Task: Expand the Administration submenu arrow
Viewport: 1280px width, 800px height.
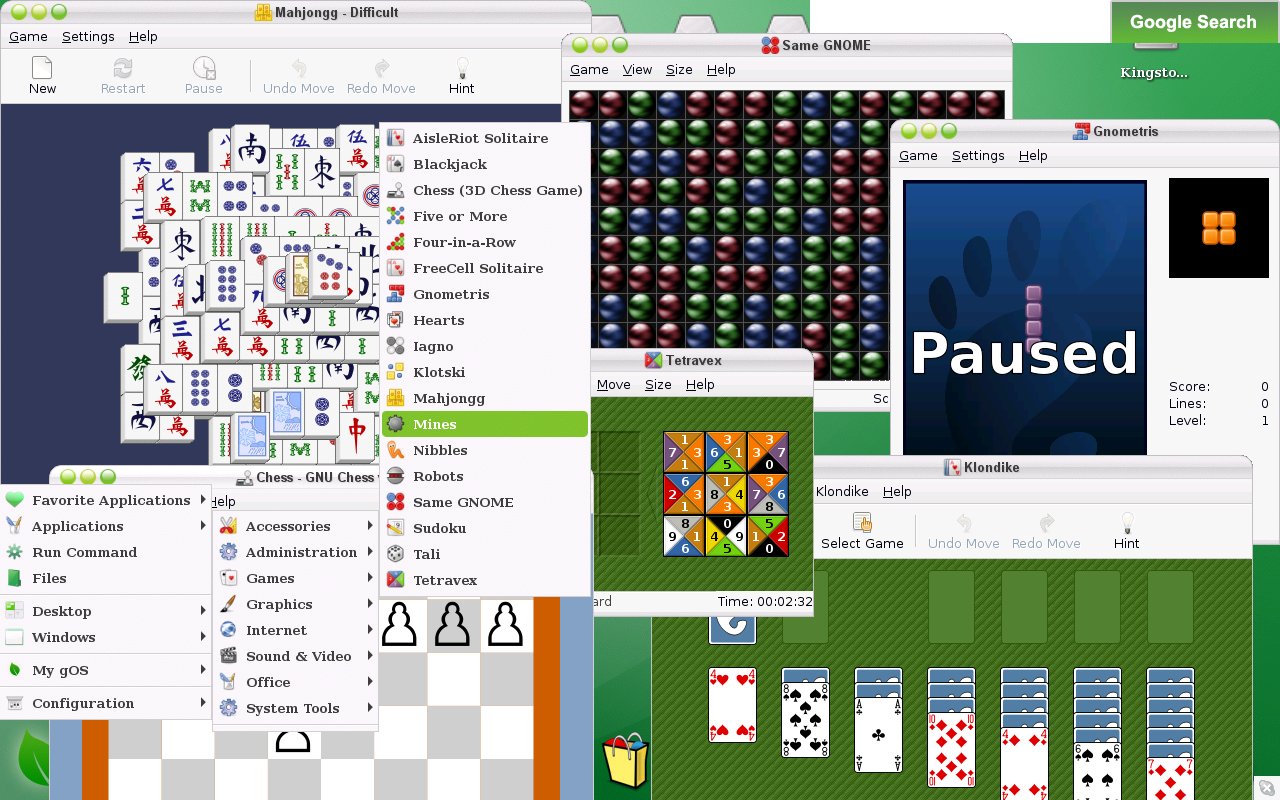Action: tap(370, 552)
